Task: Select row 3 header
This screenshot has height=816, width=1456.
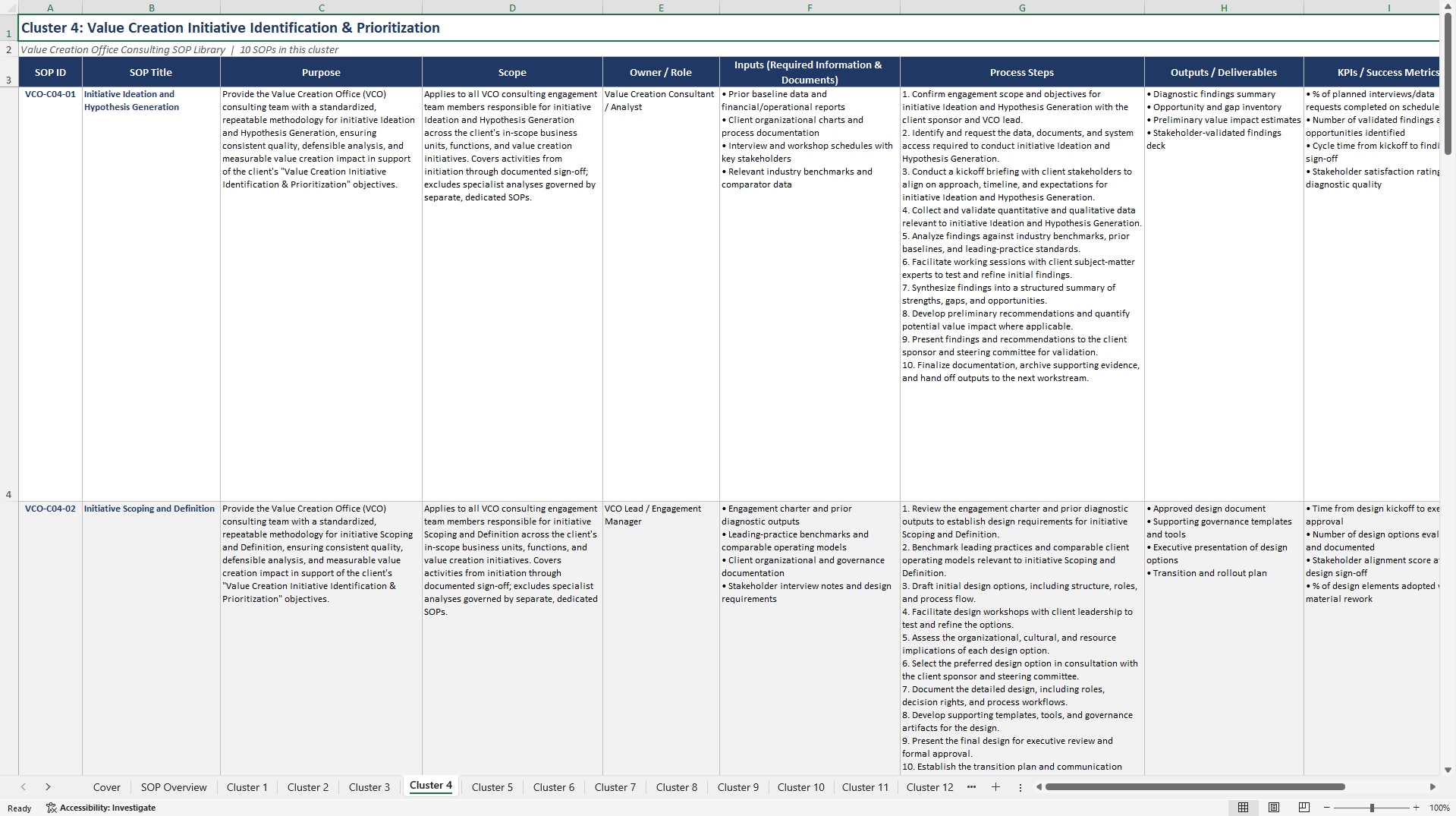Action: tap(9, 73)
